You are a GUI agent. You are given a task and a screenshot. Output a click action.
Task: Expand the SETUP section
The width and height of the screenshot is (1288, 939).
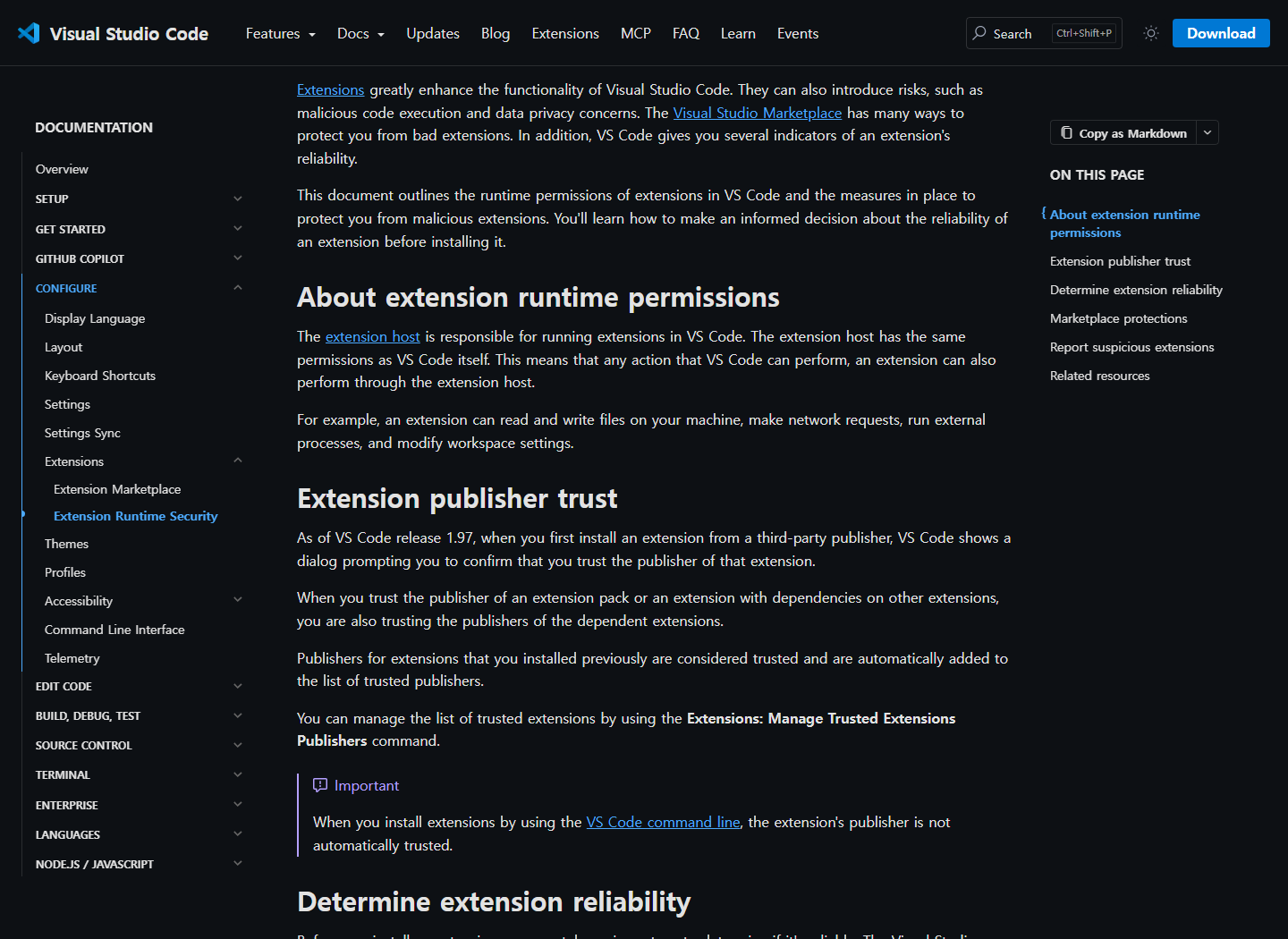point(238,199)
